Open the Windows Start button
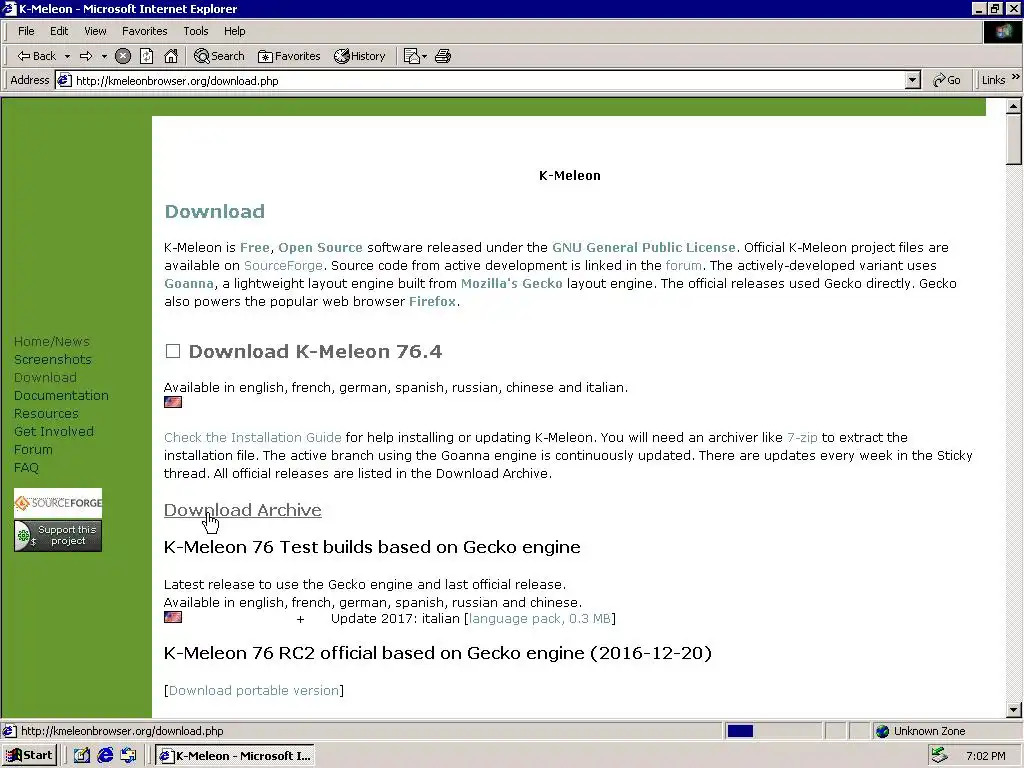Viewport: 1024px width, 768px height. [x=30, y=756]
